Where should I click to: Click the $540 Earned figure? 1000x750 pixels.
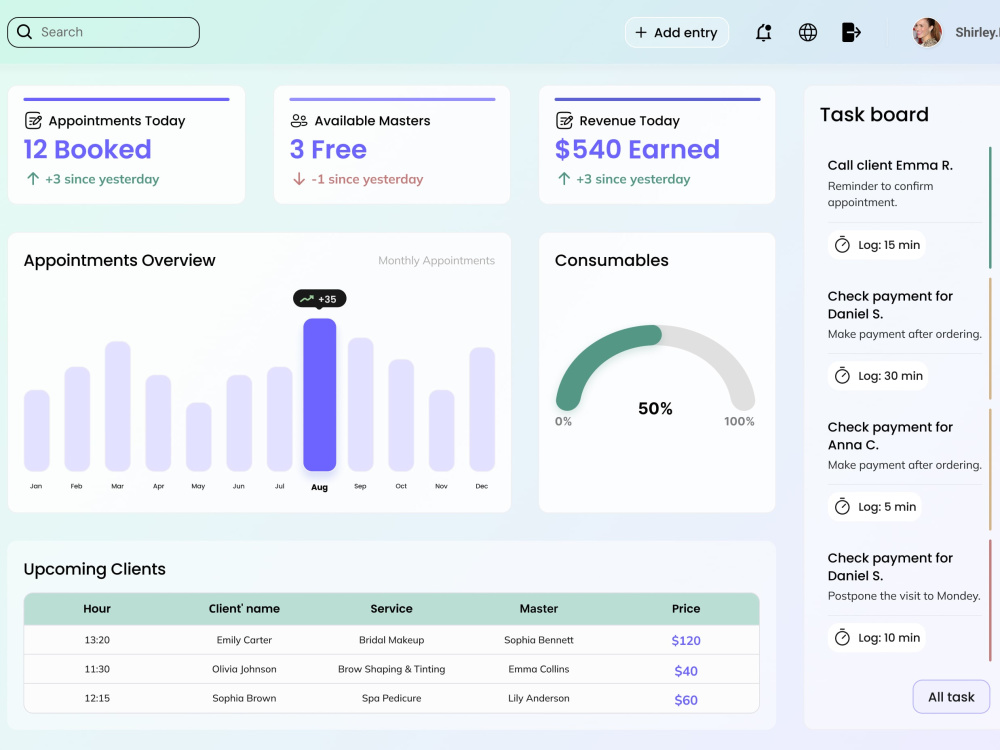coord(637,149)
